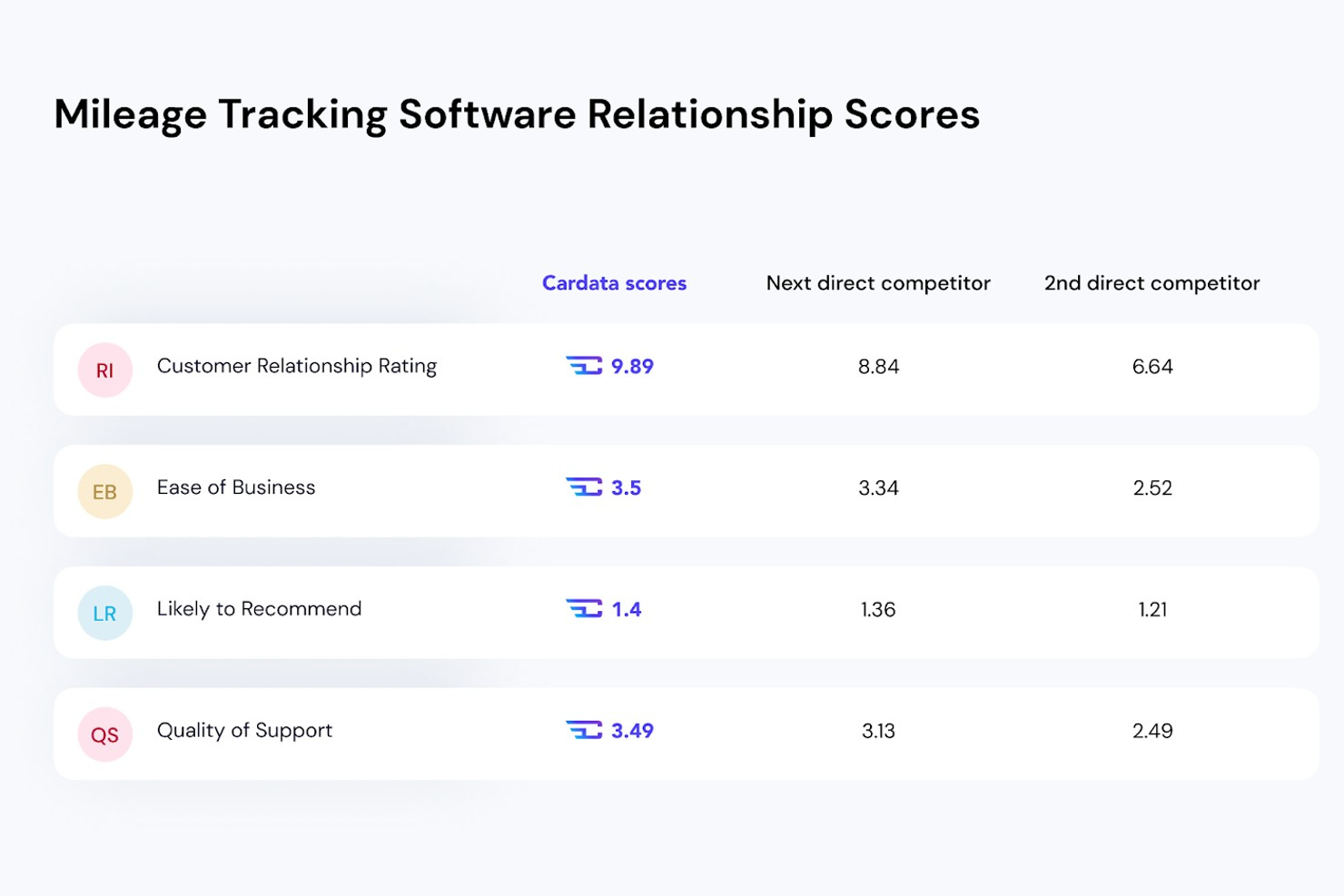1344x896 pixels.
Task: Click the RI circle badge icon
Action: [105, 370]
